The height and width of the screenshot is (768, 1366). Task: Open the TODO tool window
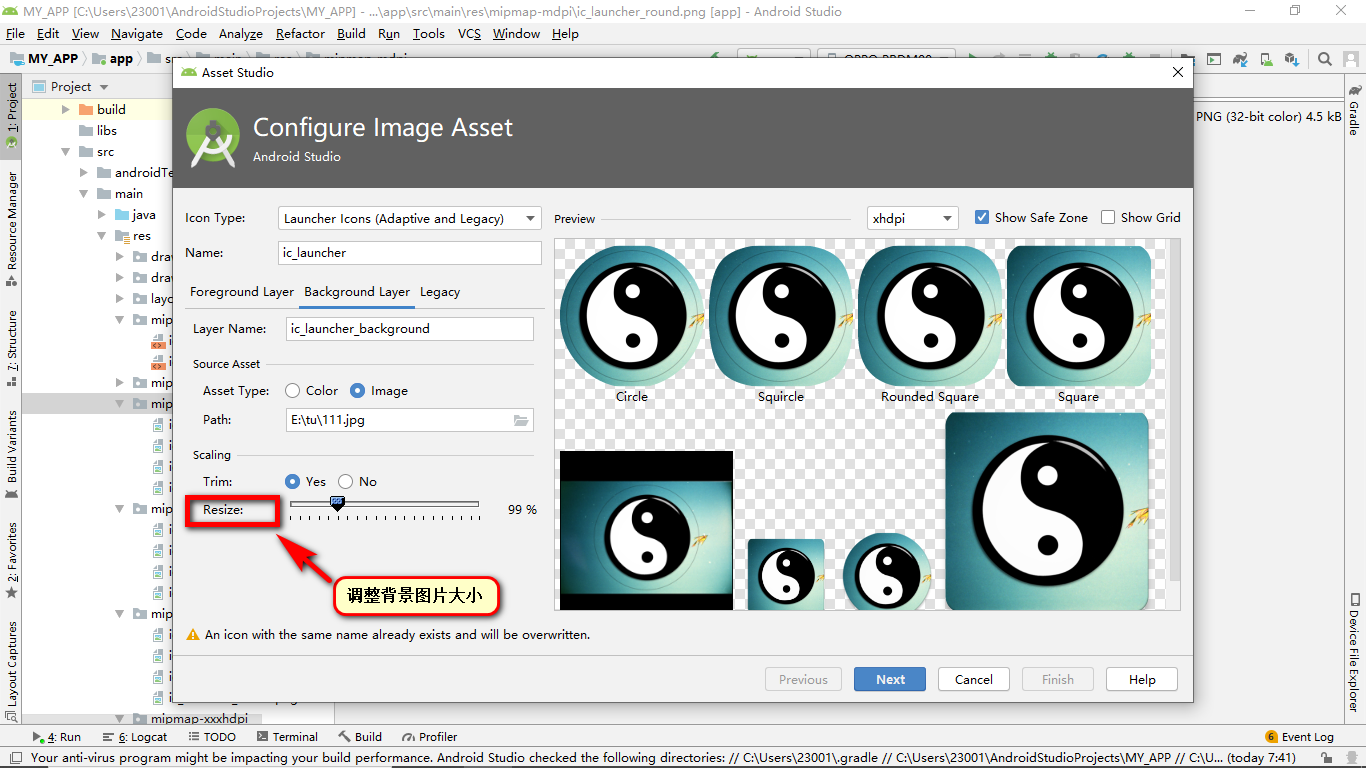pyautogui.click(x=211, y=737)
